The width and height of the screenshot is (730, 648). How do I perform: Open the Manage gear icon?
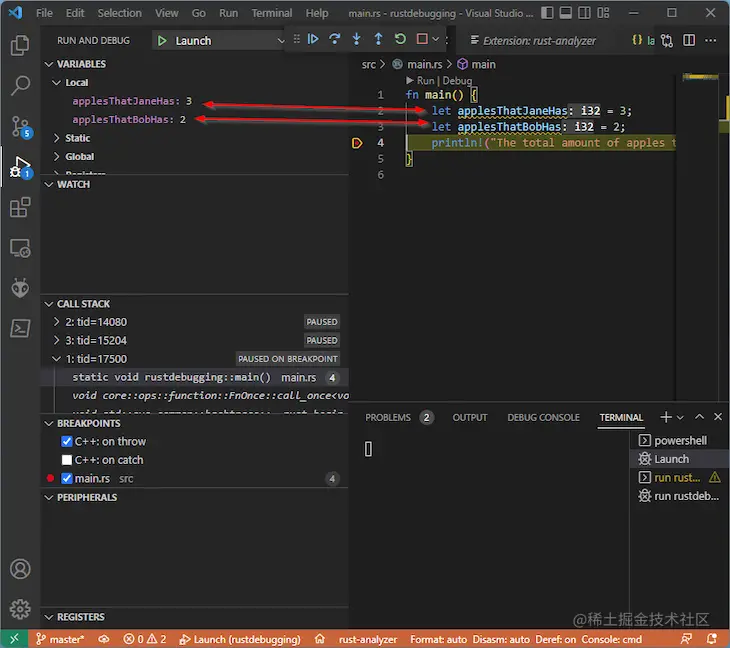pos(20,608)
